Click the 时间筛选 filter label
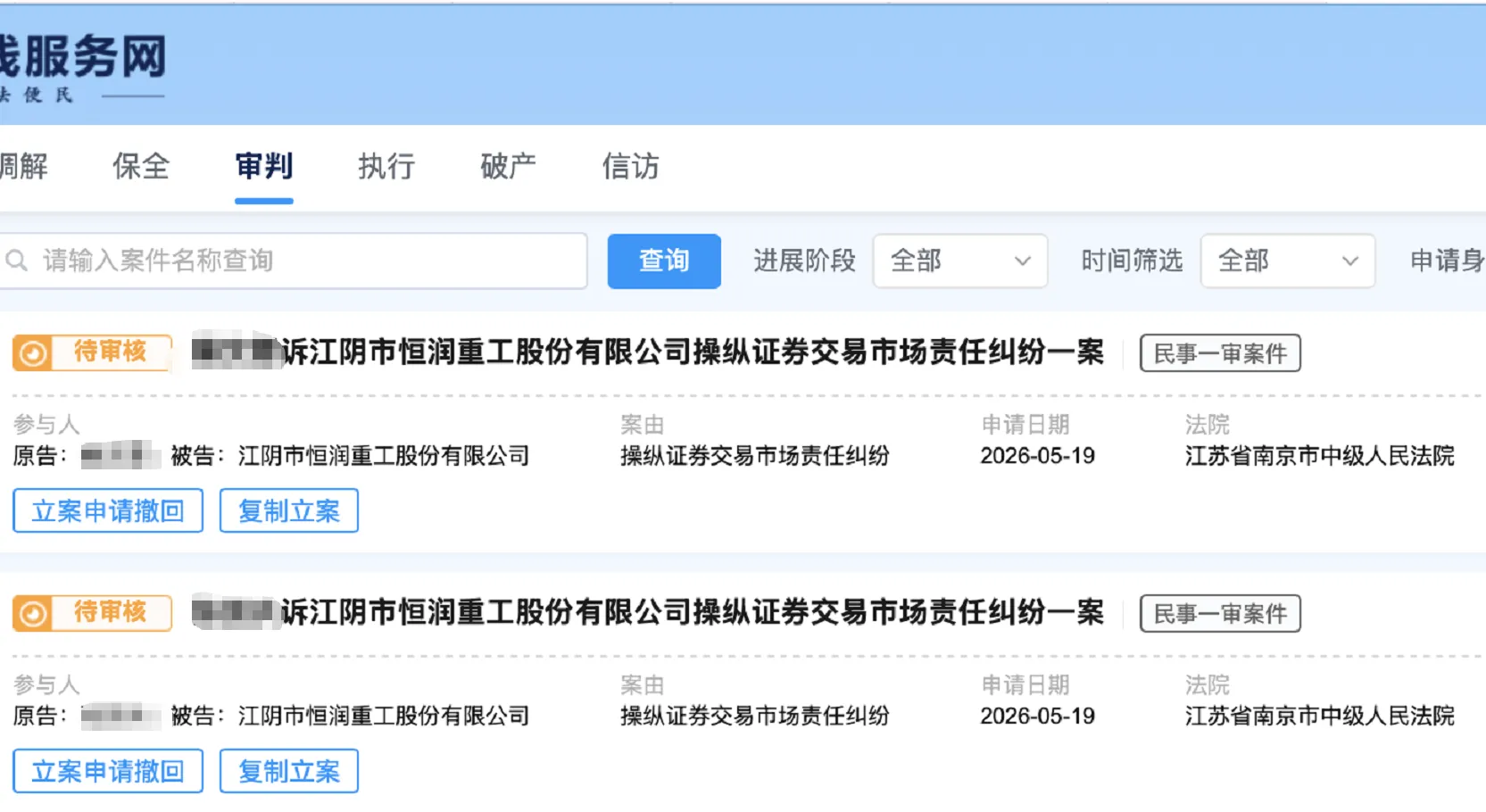Screen dimensions: 1486x812 click(1132, 261)
